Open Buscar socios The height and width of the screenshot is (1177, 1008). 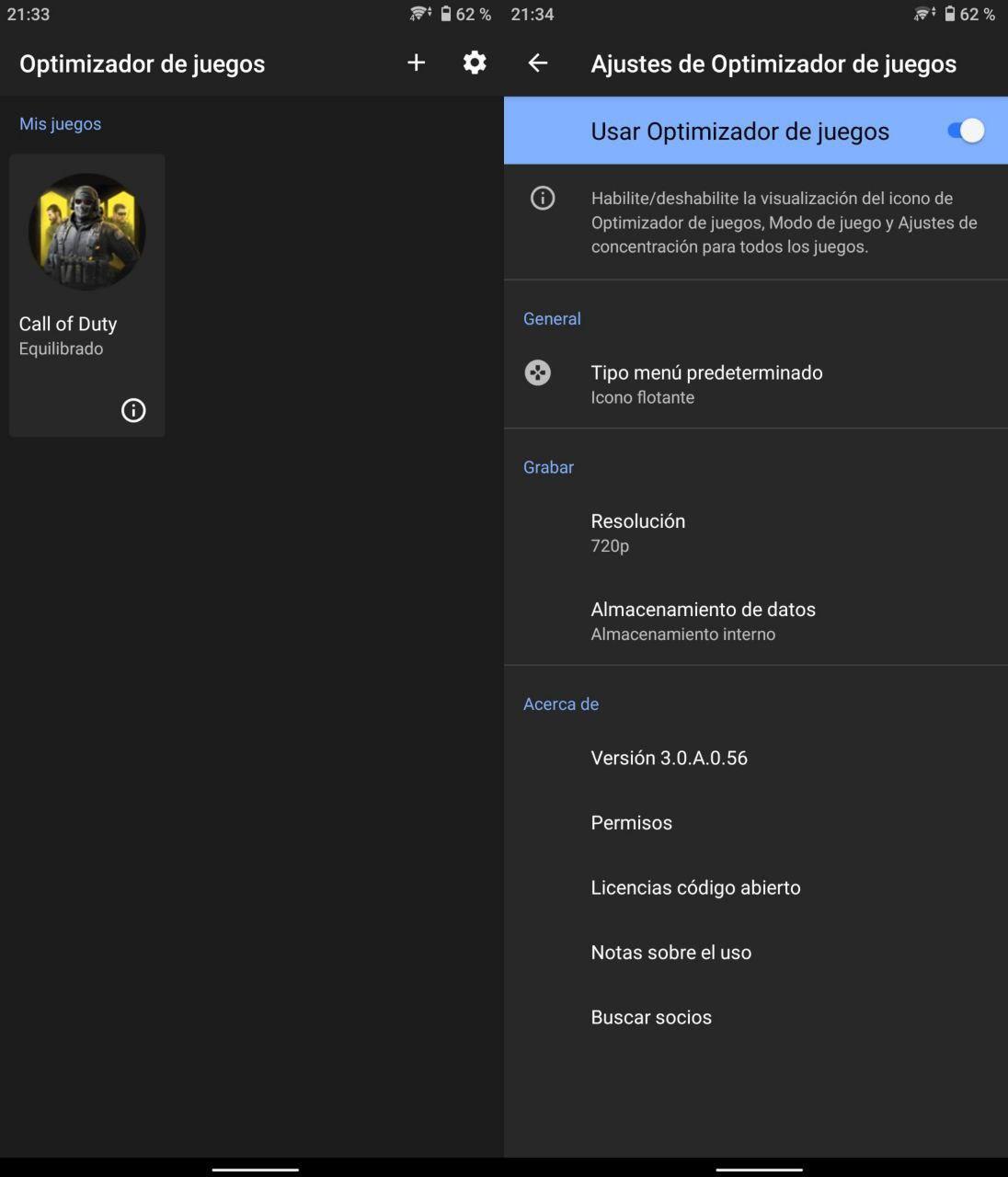(756, 1017)
